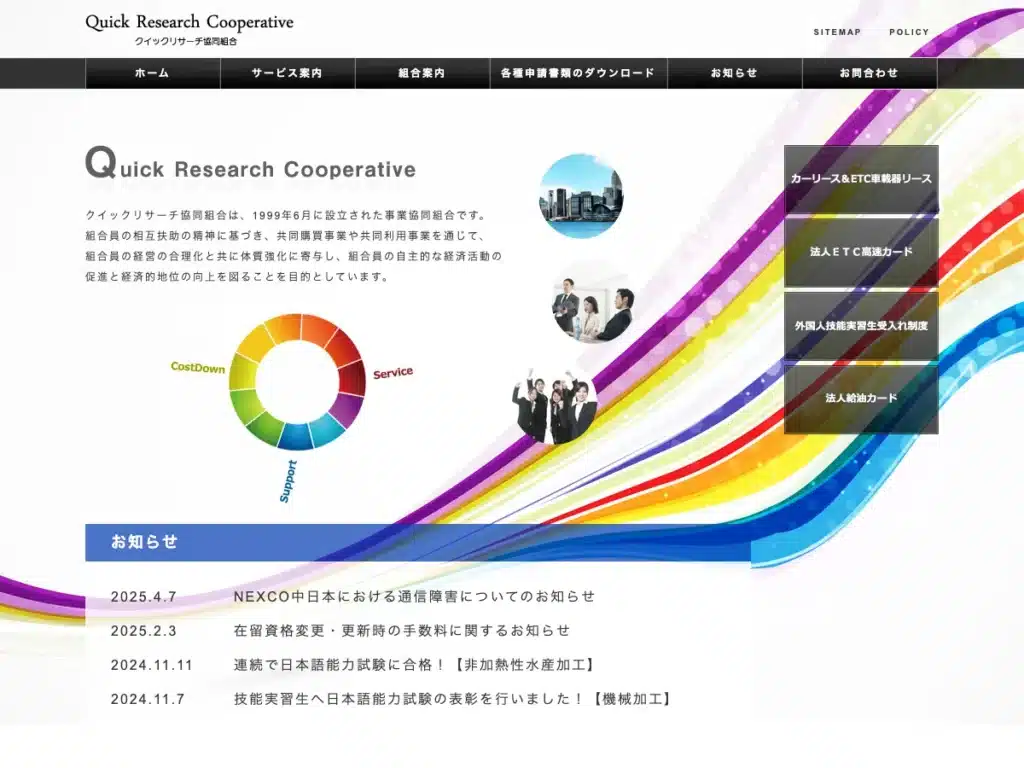Click the Support label below the wheel

point(288,481)
